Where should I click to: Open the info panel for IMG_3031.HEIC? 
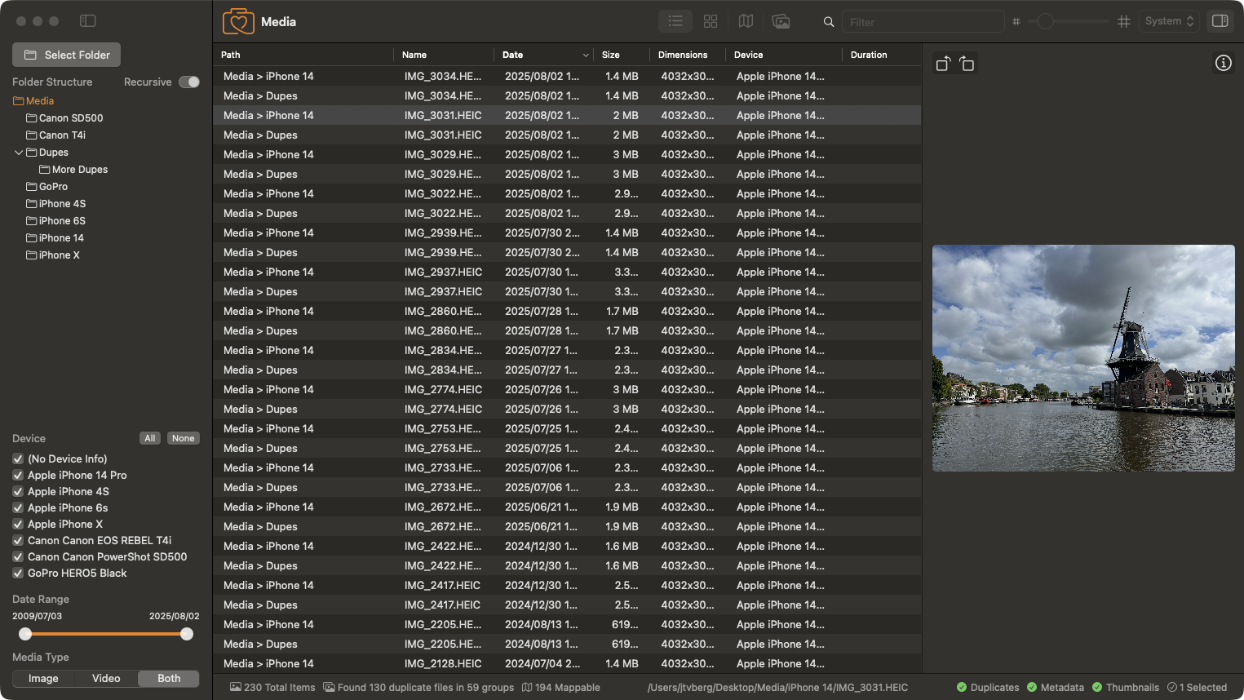[1223, 63]
